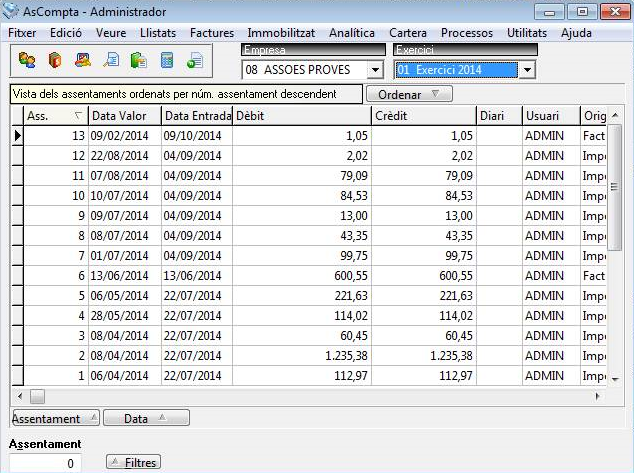Click Data Valor 01/07/2014
Viewport: 634px width, 473px height.
[x=119, y=256]
